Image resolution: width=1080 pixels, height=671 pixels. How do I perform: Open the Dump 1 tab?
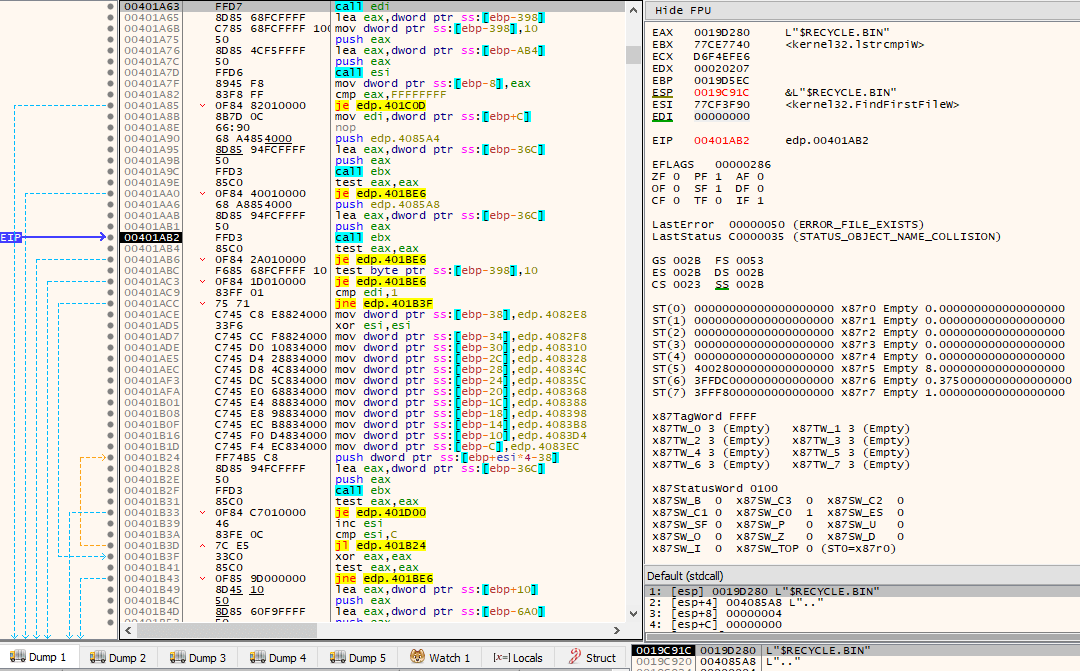[39, 657]
